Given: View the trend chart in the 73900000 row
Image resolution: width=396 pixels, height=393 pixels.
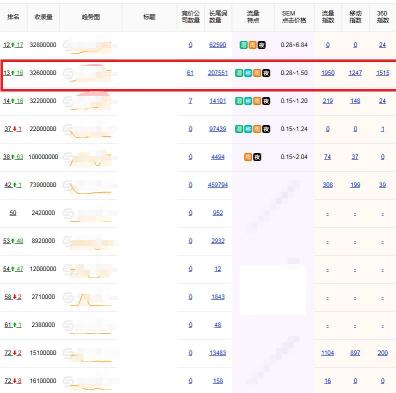Looking at the screenshot, I should (x=90, y=186).
